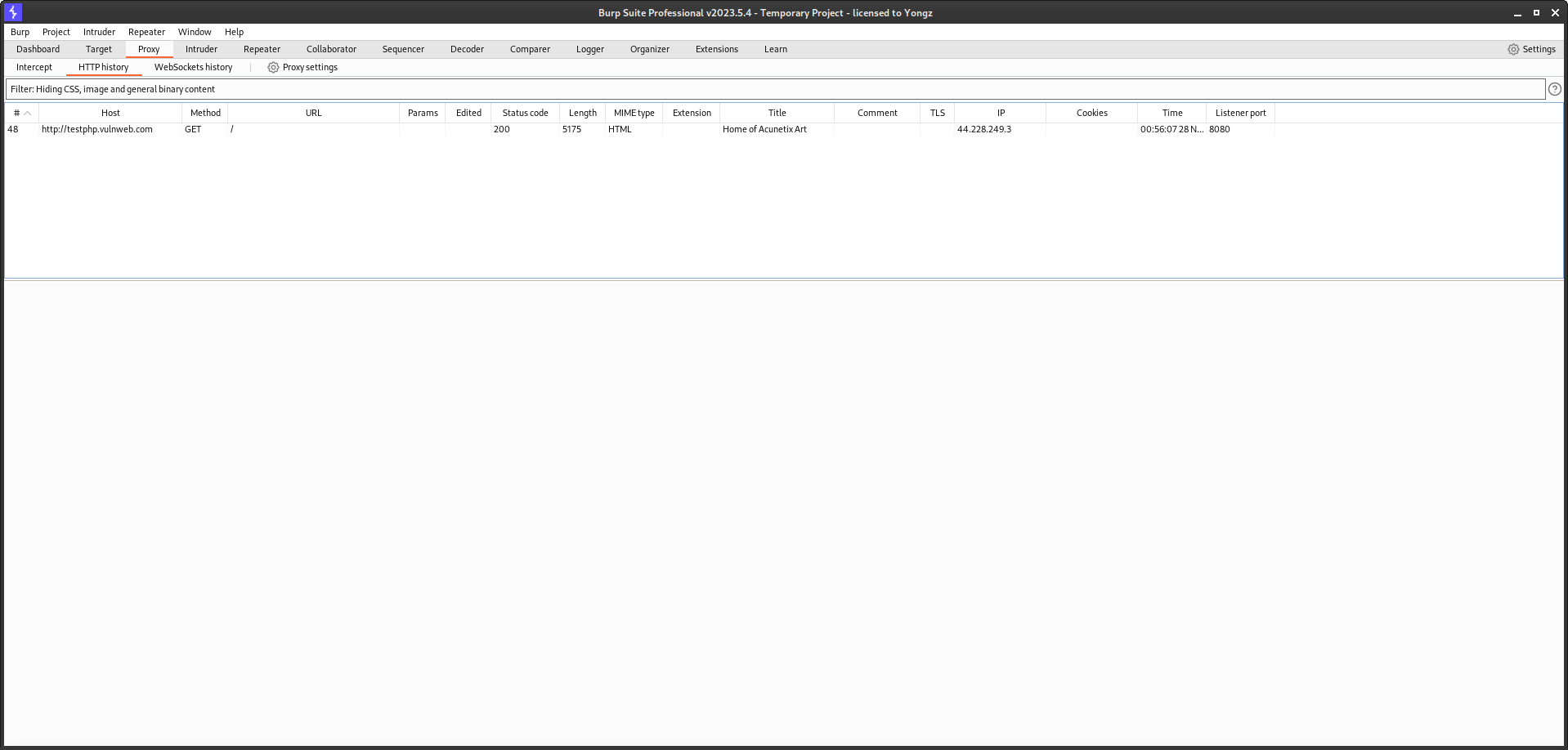Sort by the Listener port column header

1240,113
